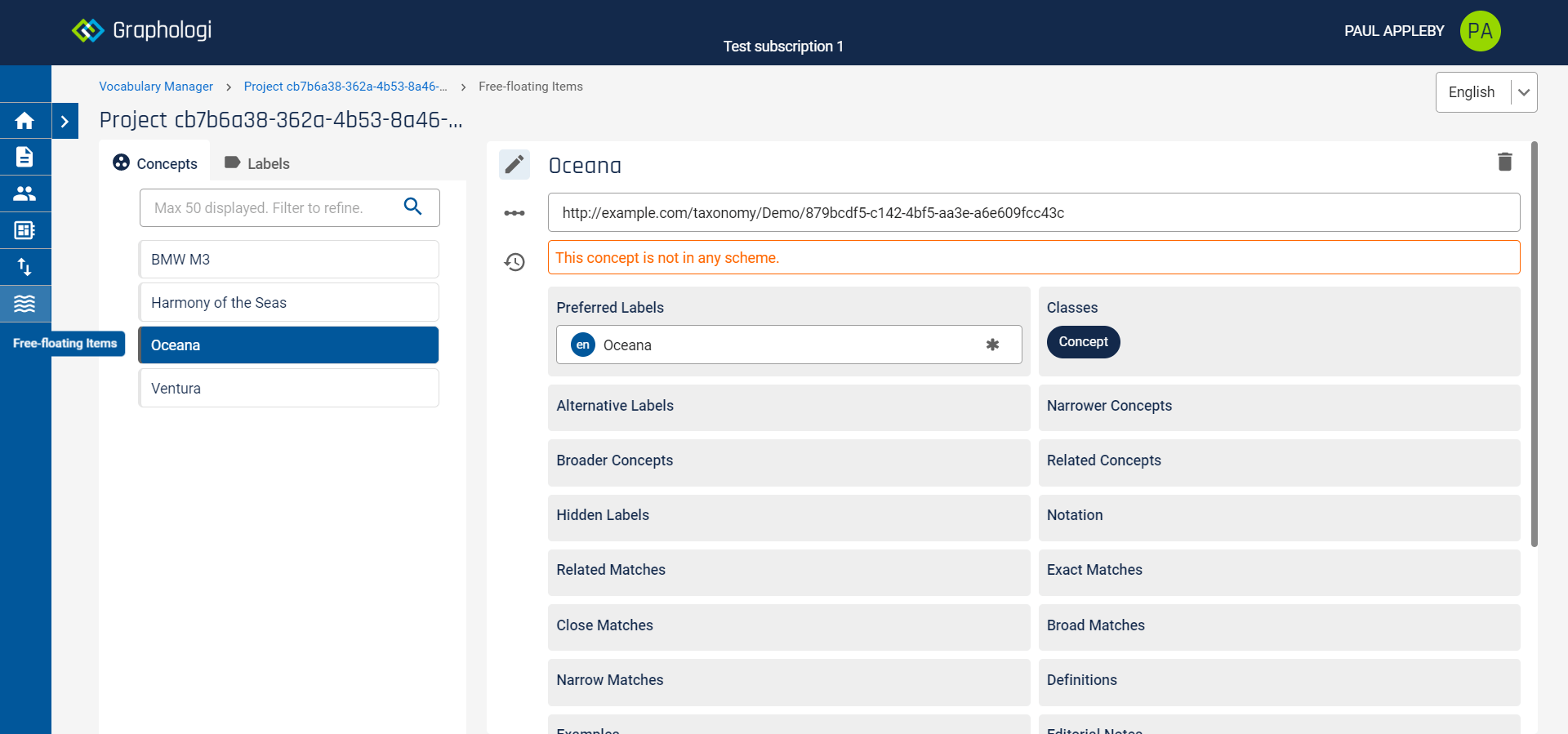Click the Concept class chip
Image resolution: width=1568 pixels, height=734 pixels.
coord(1083,342)
